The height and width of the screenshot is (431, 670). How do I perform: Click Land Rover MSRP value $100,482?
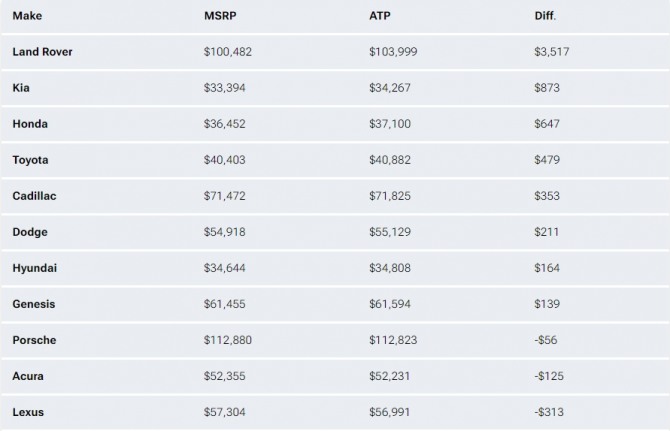click(x=228, y=52)
